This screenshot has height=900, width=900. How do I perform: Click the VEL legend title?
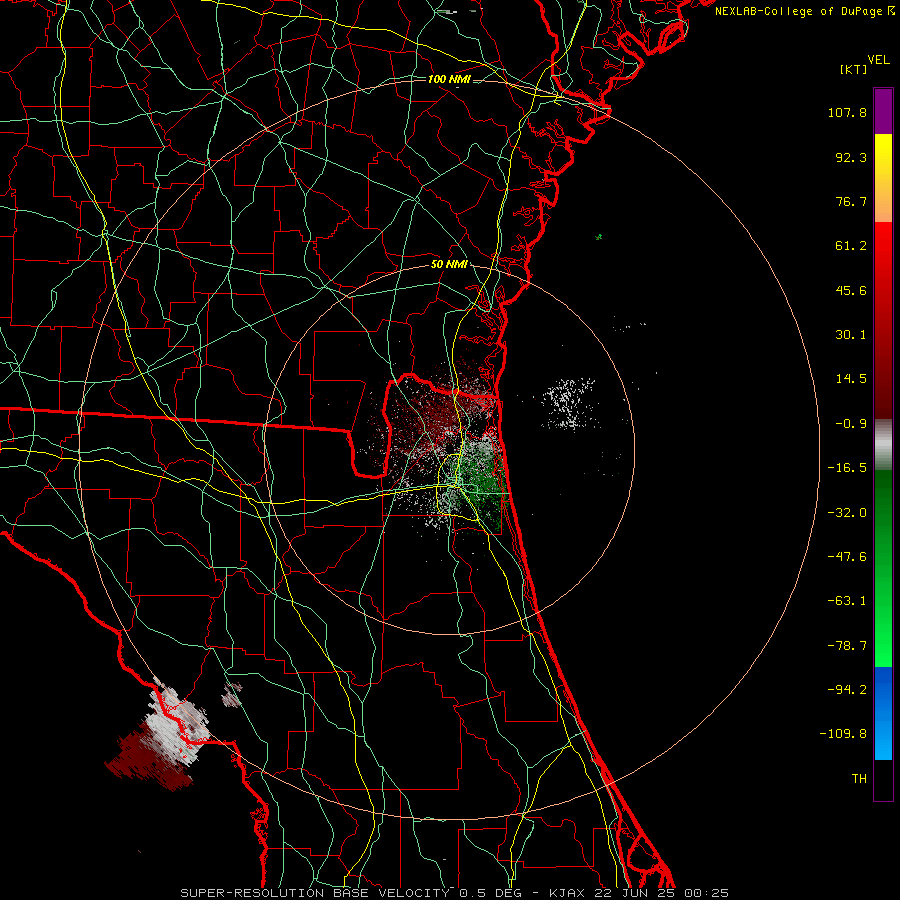[x=878, y=60]
